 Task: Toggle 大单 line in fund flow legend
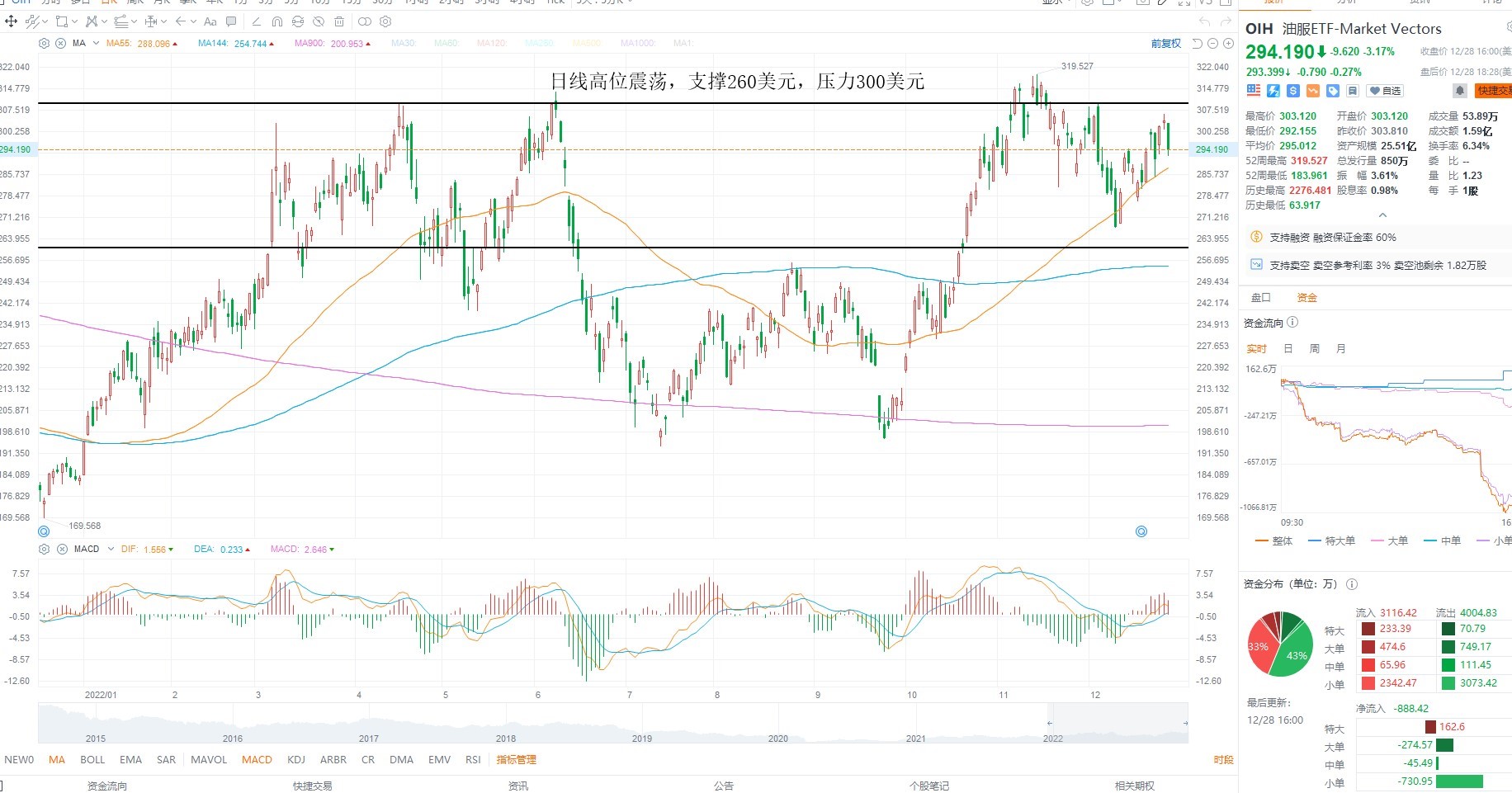[1389, 541]
